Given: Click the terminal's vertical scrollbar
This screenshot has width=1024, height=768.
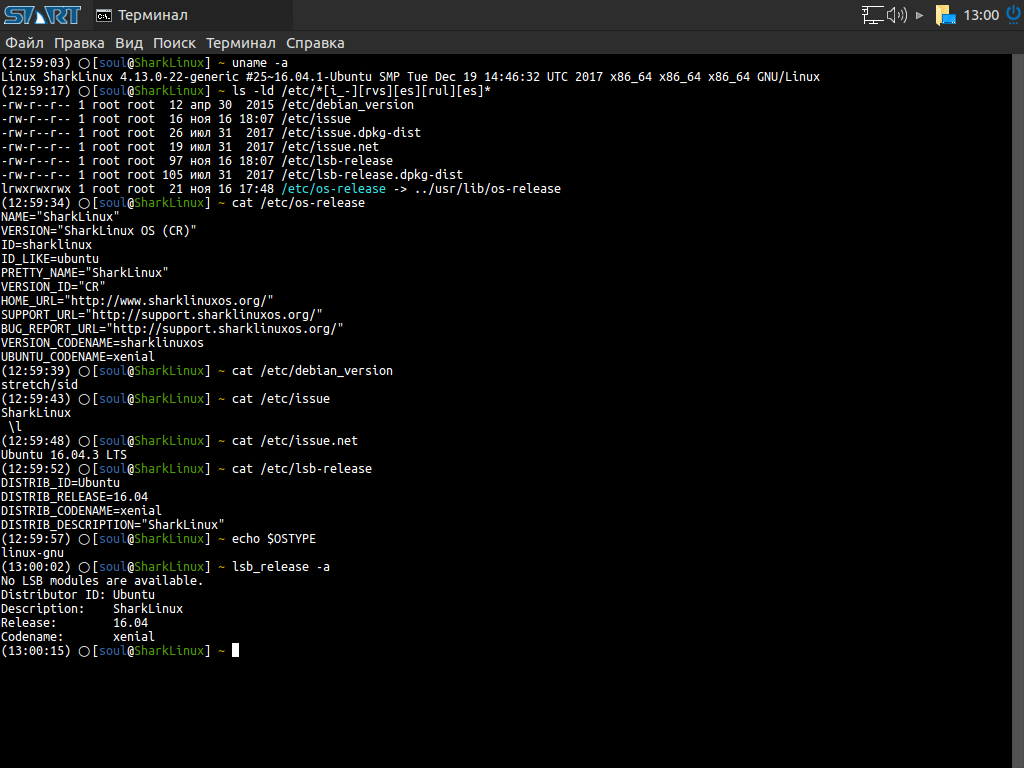Looking at the screenshot, I should pos(1017,410).
